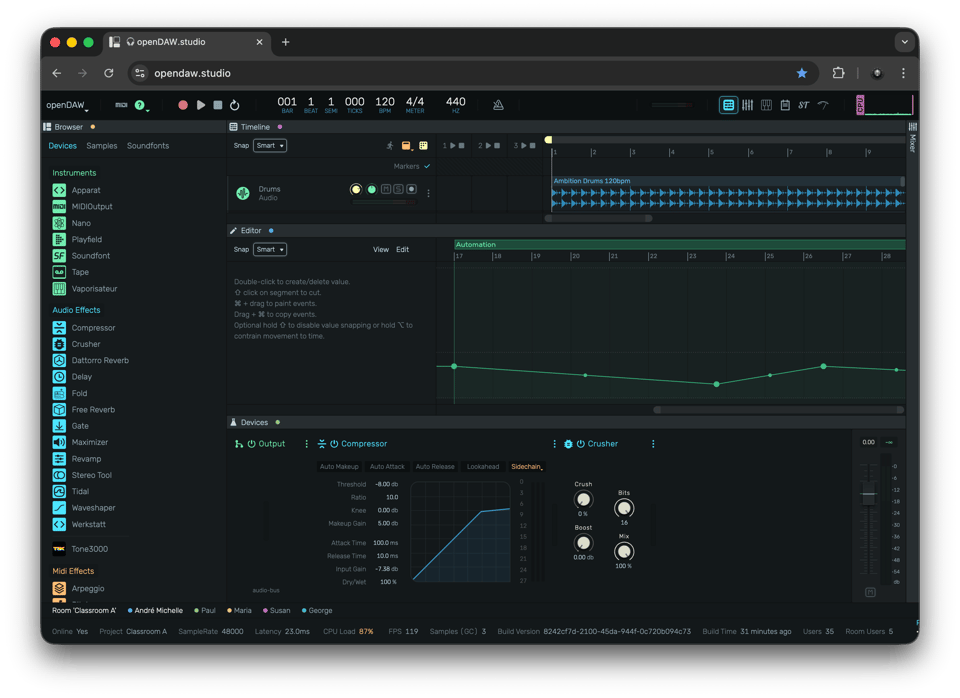Open the mixer view icon in top toolbar

click(x=747, y=105)
